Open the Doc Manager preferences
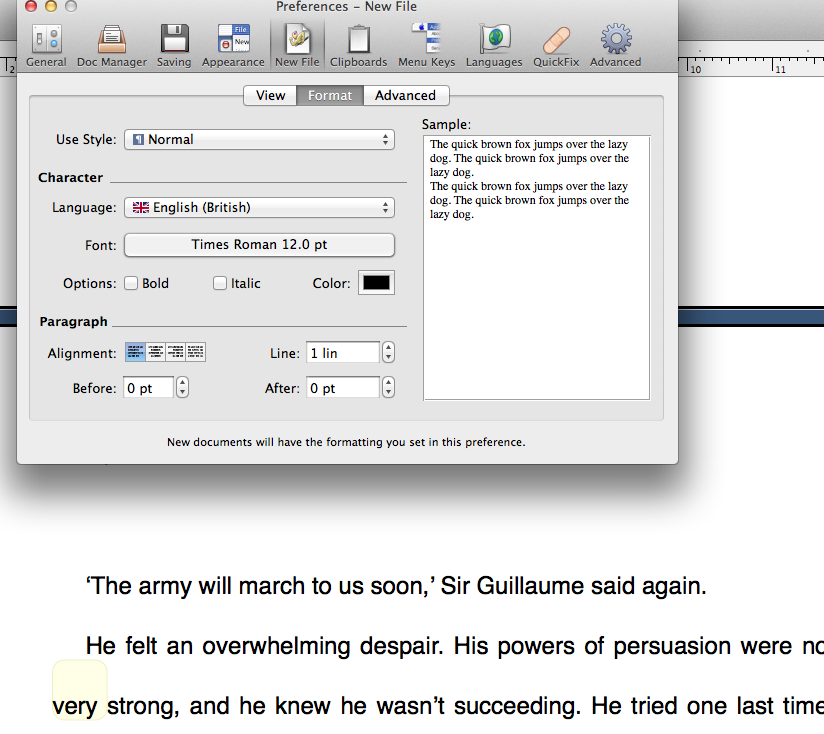The width and height of the screenshot is (824, 734). (x=111, y=45)
